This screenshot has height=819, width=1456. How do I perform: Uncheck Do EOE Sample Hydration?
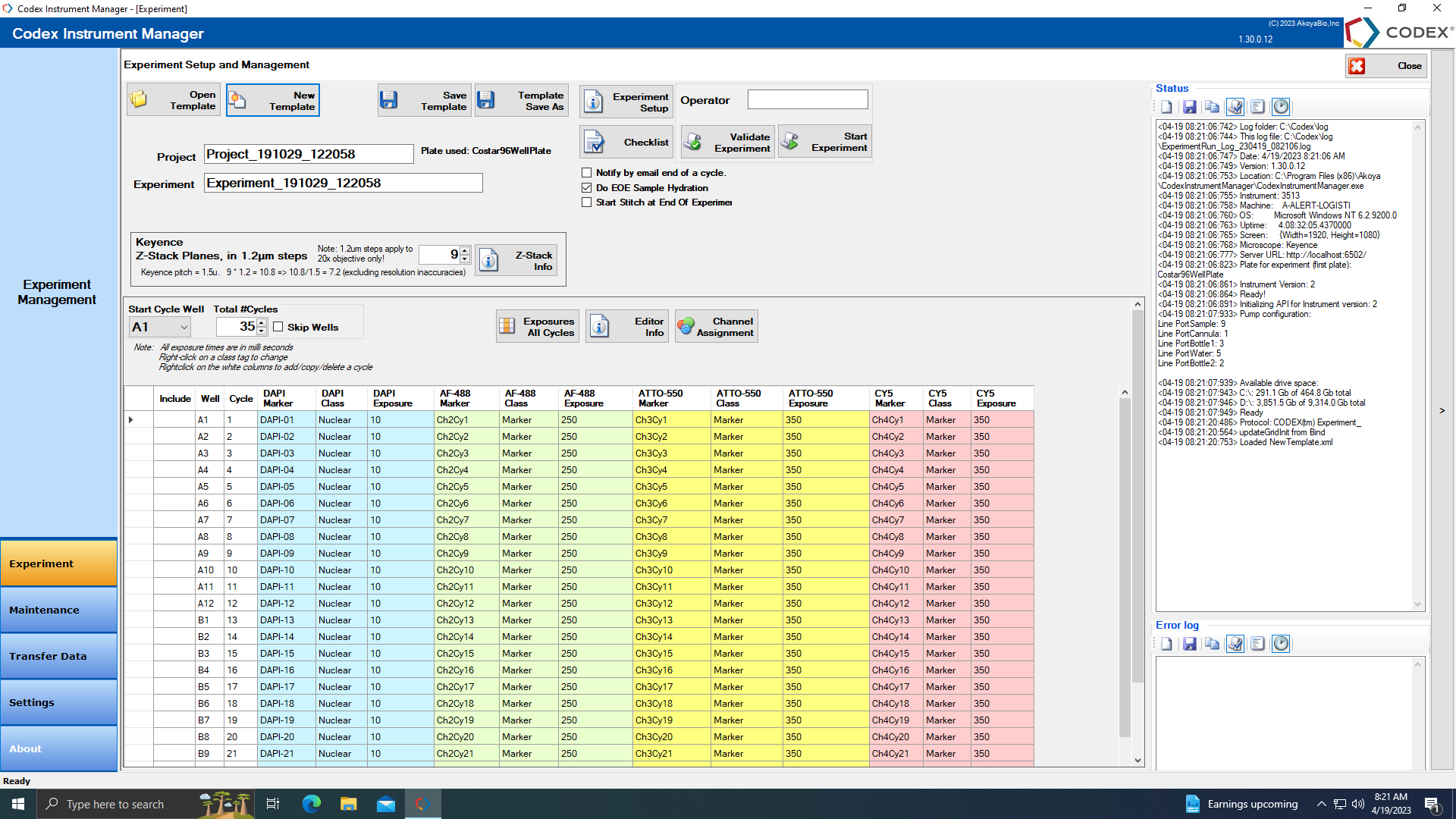click(x=586, y=188)
